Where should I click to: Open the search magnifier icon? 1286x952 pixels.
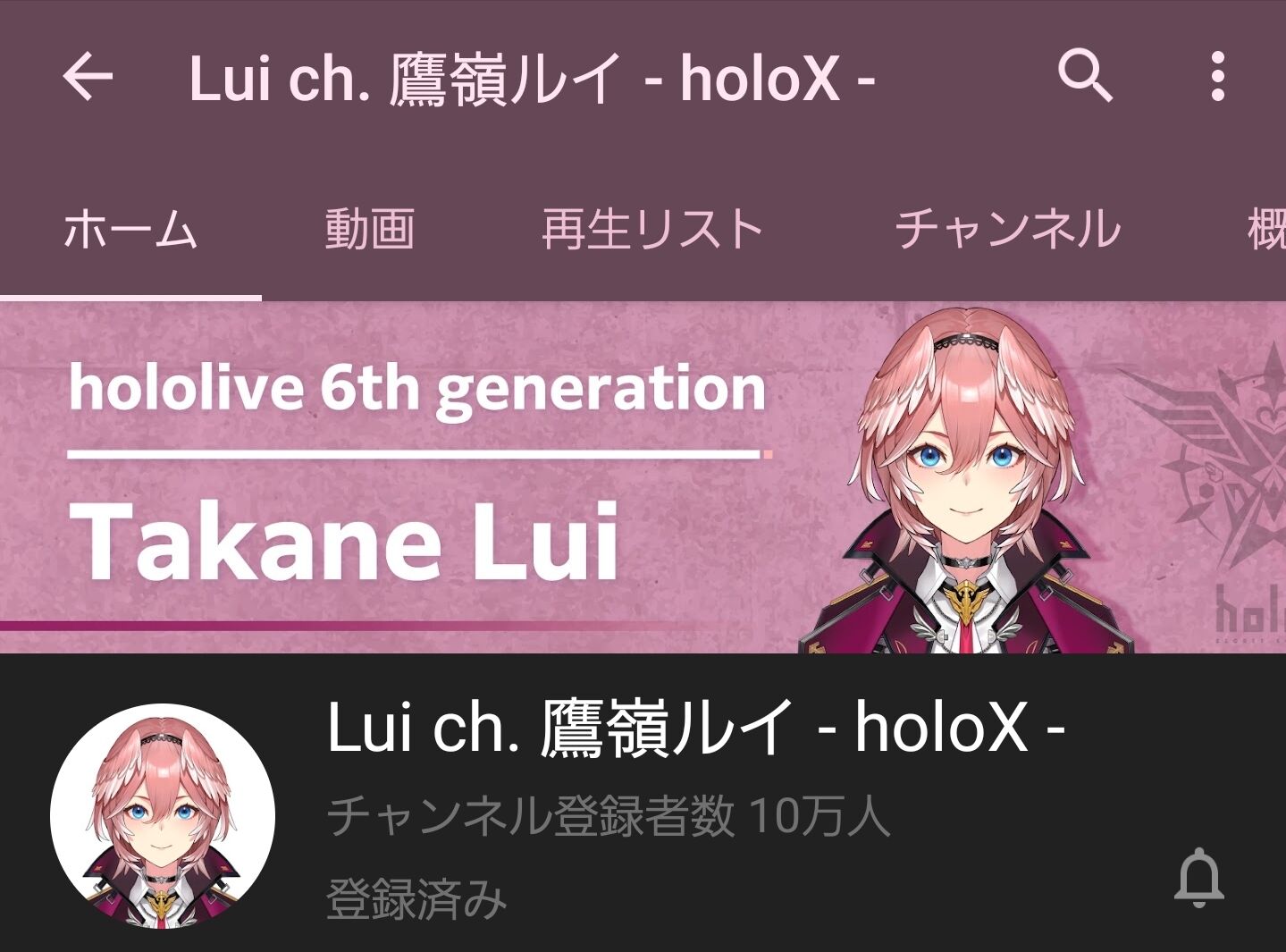(1085, 76)
